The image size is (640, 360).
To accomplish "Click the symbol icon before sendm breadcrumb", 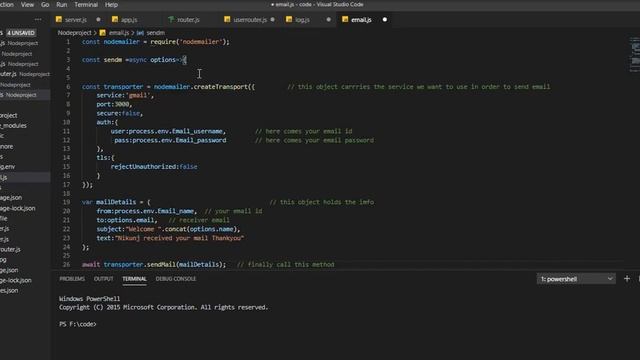I will click(x=140, y=33).
